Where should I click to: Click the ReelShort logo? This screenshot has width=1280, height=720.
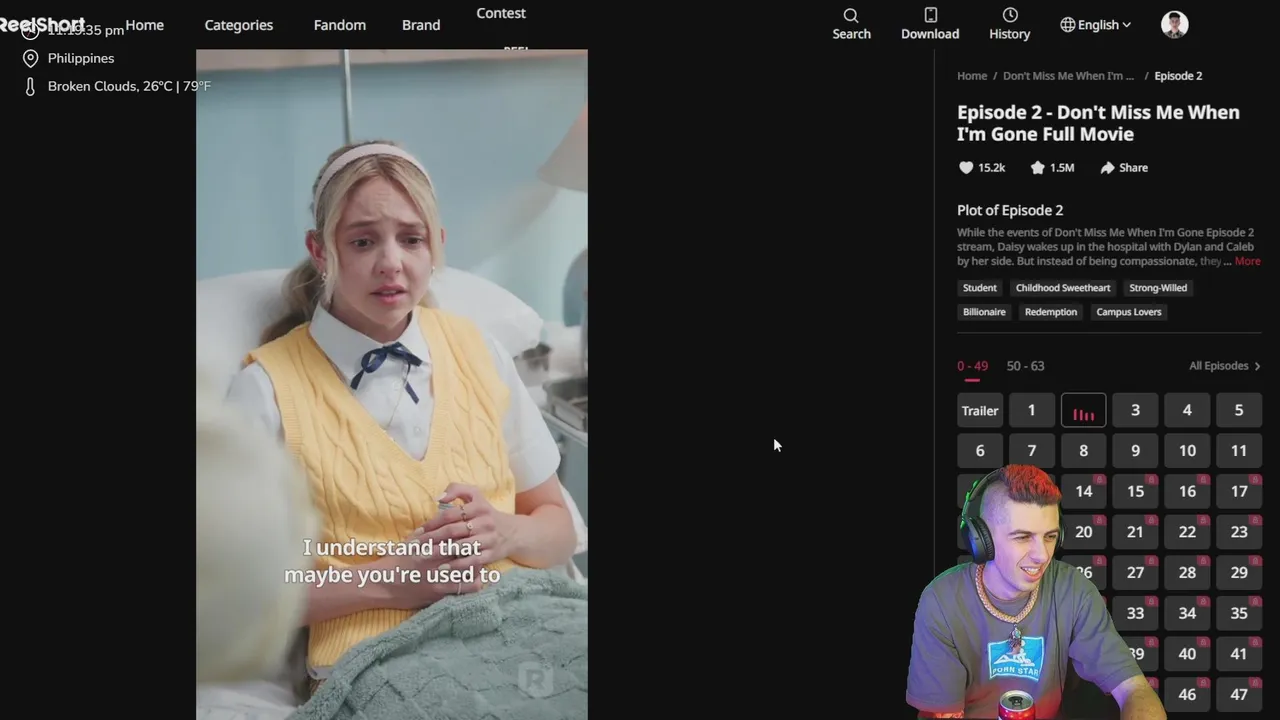(42, 25)
